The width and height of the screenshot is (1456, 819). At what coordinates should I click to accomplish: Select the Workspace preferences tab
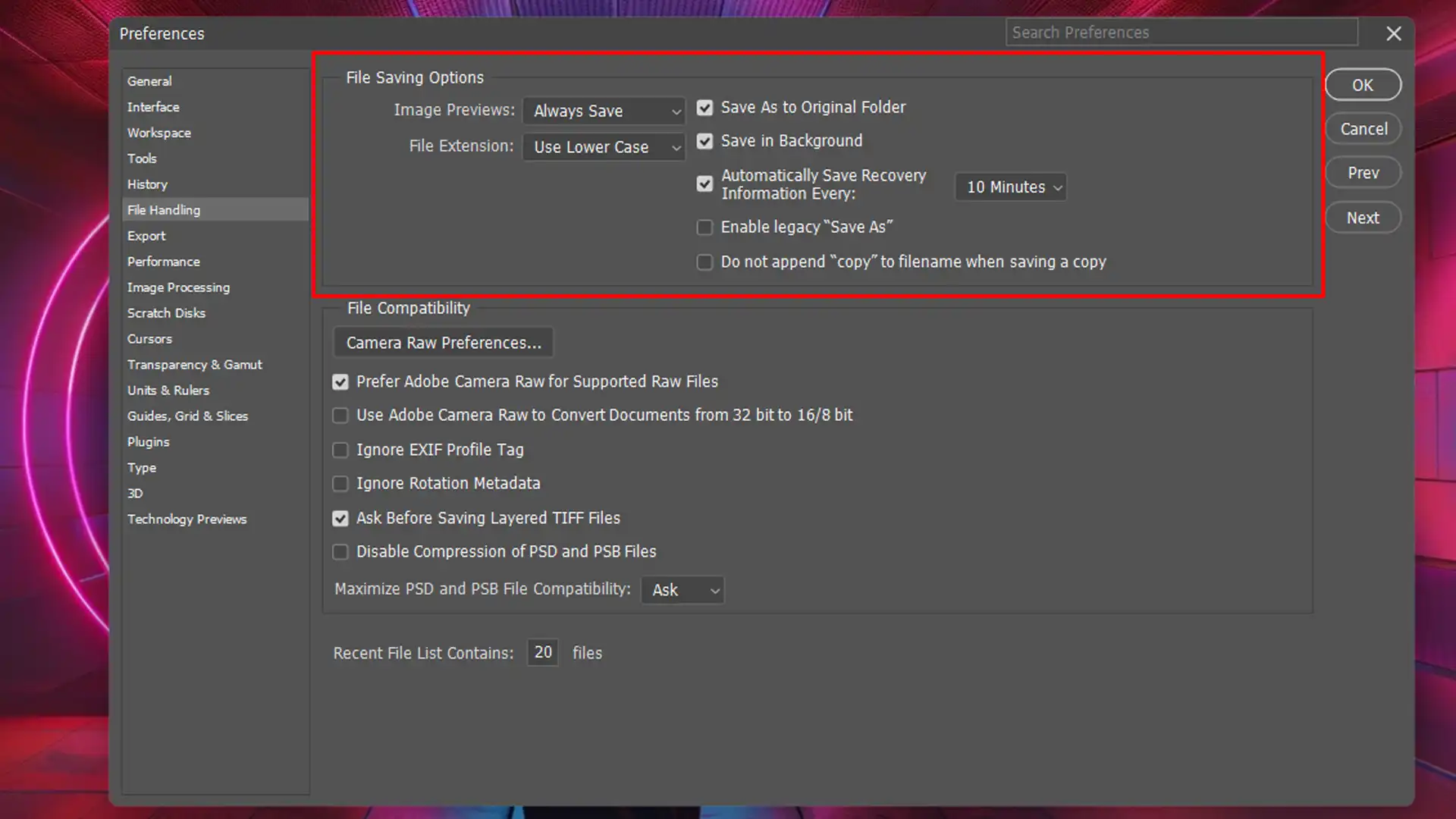coord(159,132)
